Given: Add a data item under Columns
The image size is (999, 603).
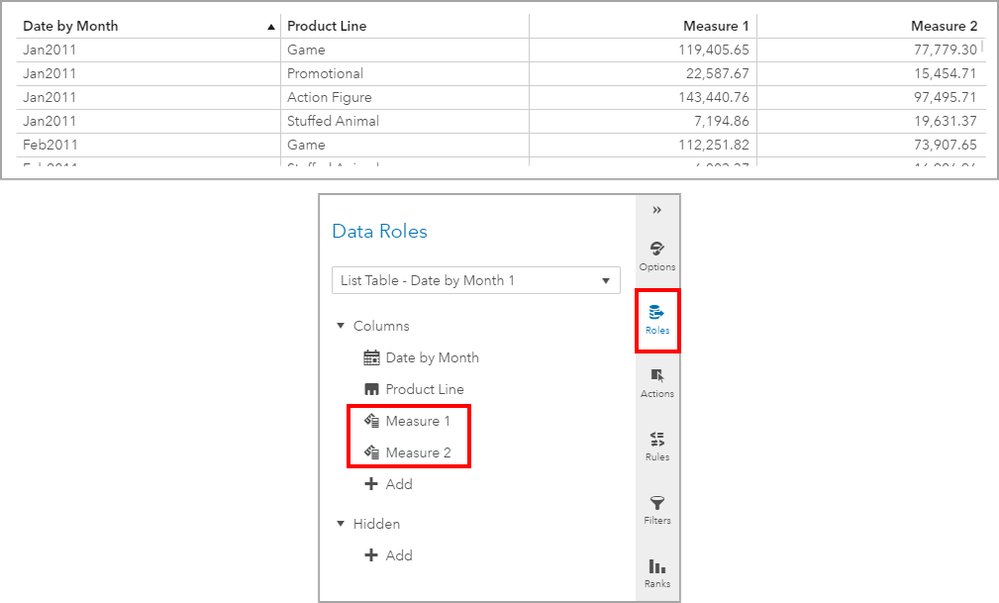Looking at the screenshot, I should click(388, 484).
